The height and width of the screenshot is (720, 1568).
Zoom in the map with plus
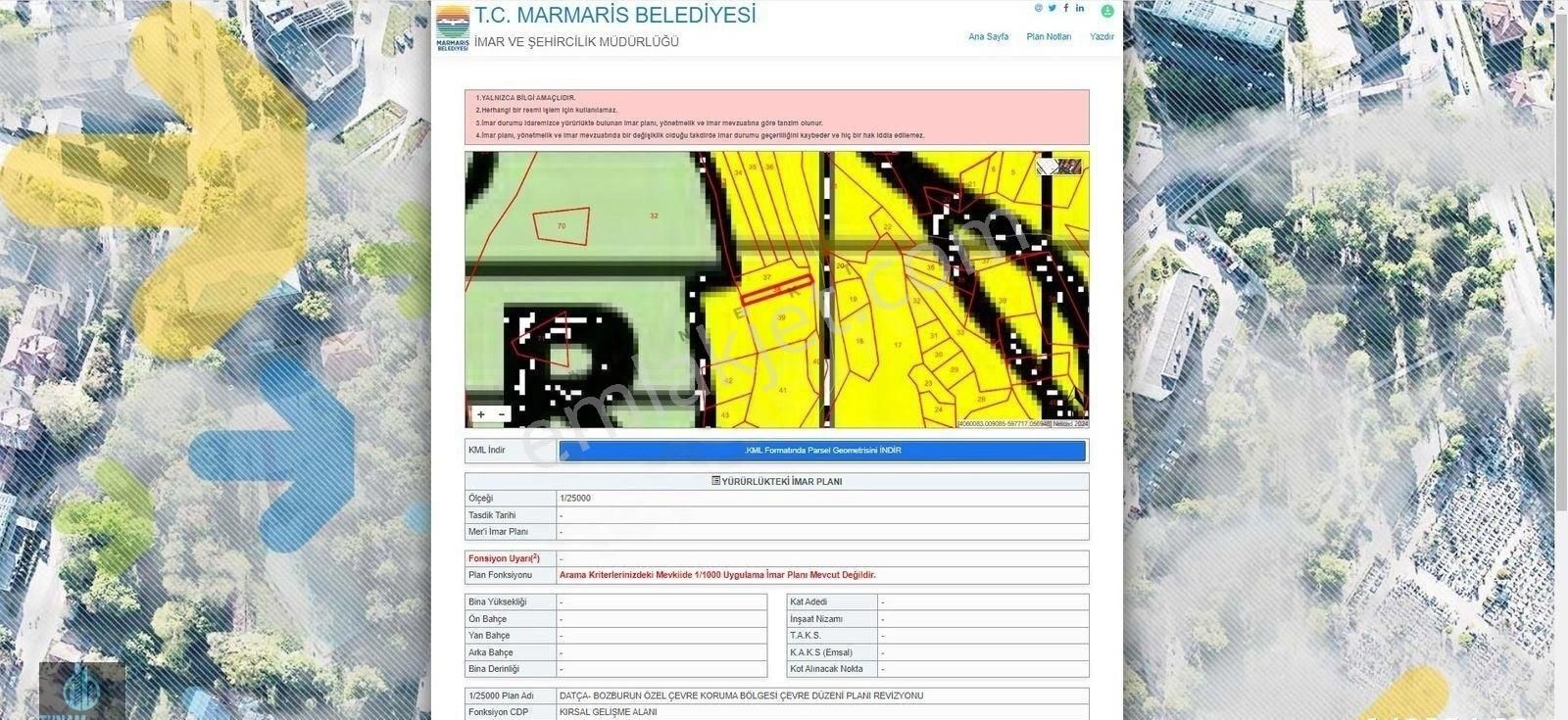tap(481, 414)
